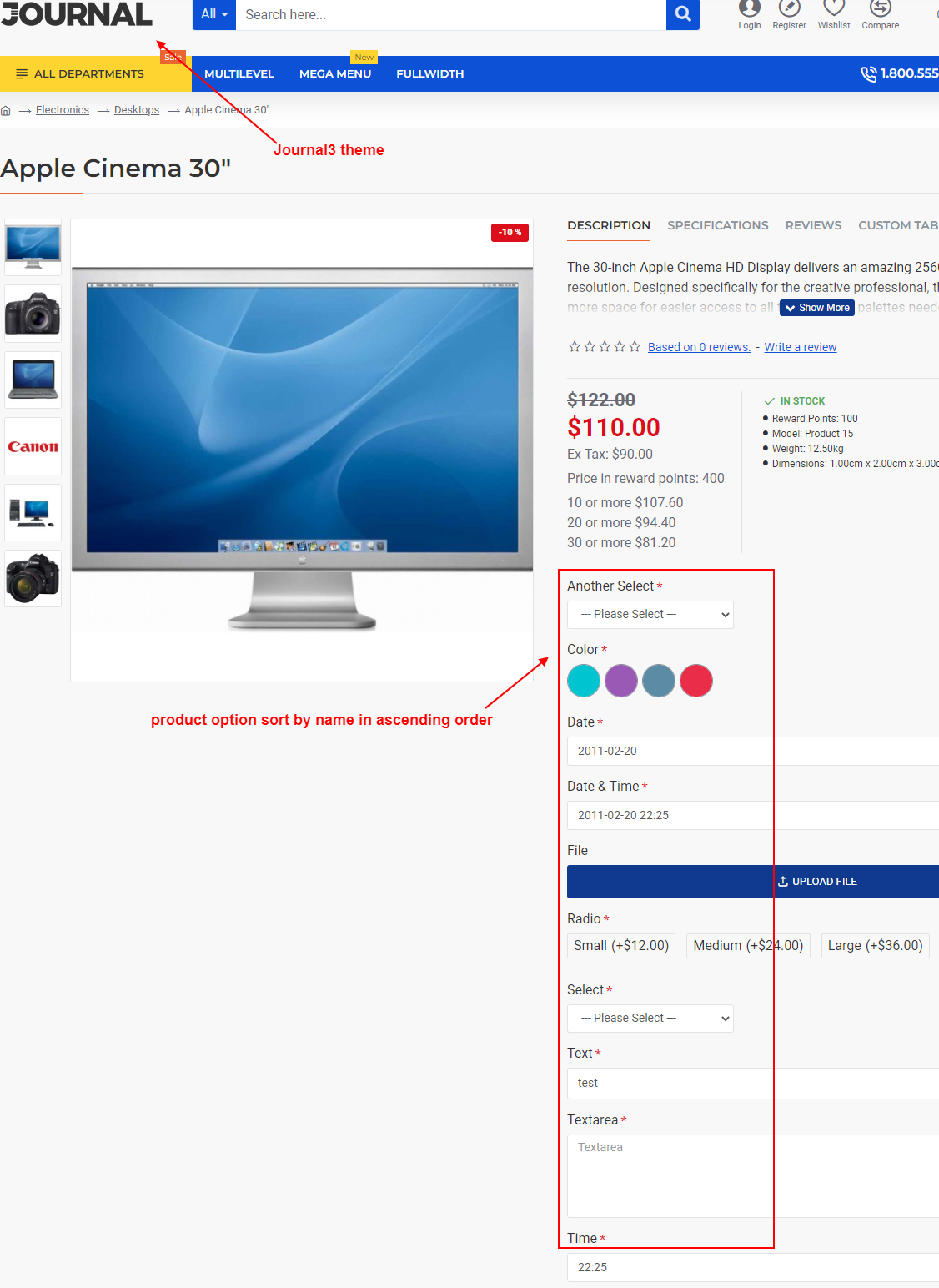Viewport: 939px width, 1288px height.
Task: Choose the cyan color swatch
Action: [584, 681]
